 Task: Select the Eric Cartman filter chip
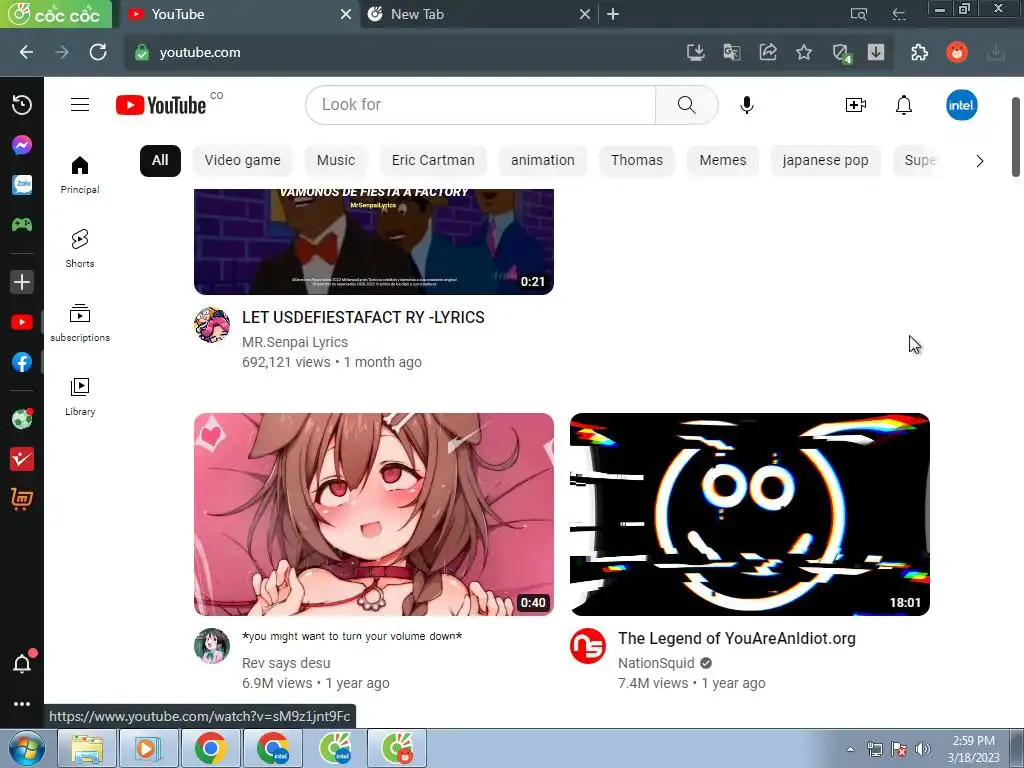coord(433,161)
